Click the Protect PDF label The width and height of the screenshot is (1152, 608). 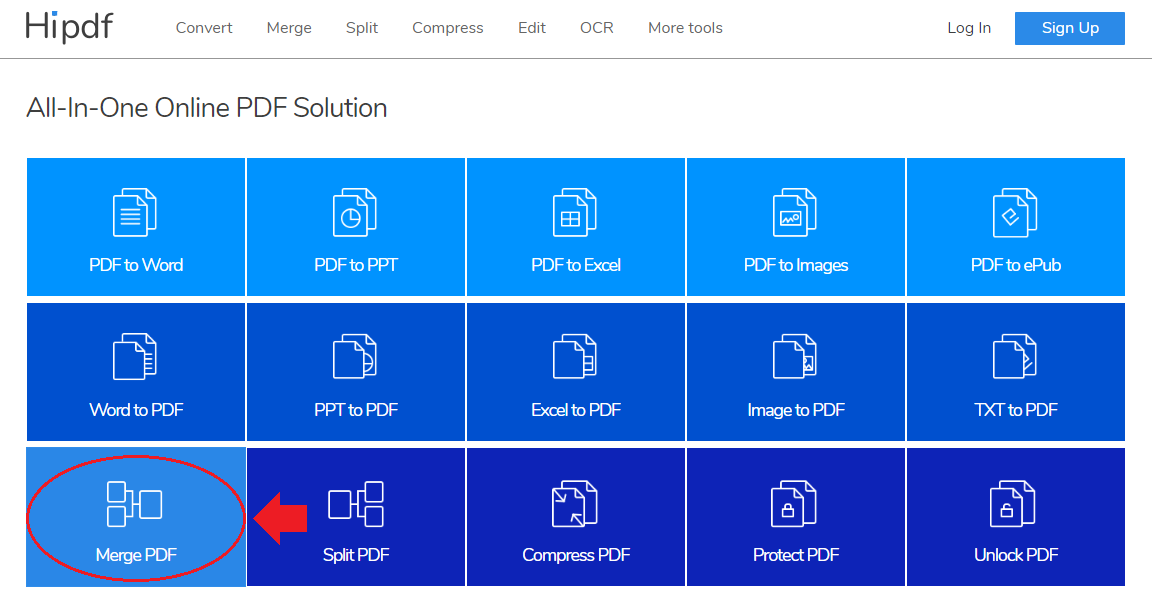click(796, 555)
